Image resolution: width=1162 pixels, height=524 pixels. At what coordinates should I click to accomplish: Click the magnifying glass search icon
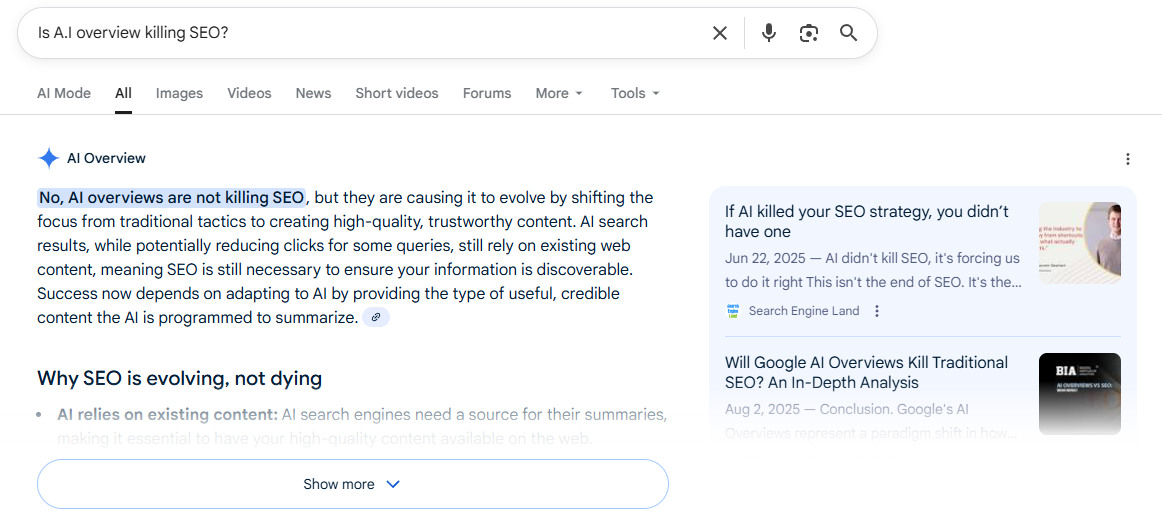click(x=848, y=33)
